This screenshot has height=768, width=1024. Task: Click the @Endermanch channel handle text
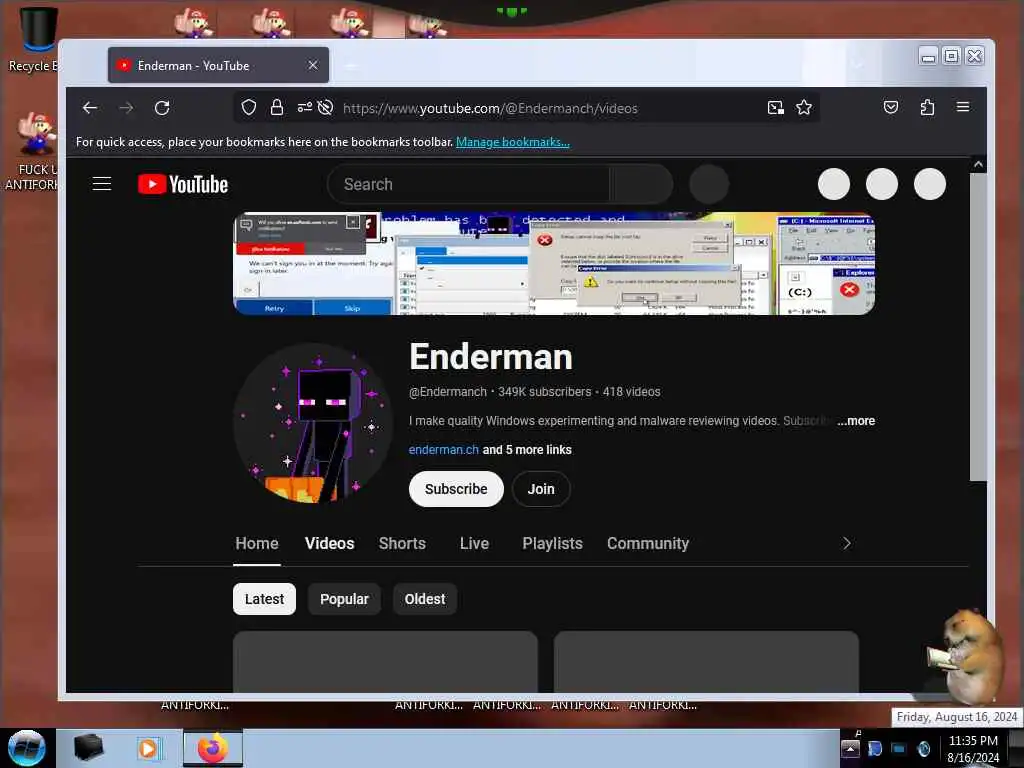coord(448,392)
